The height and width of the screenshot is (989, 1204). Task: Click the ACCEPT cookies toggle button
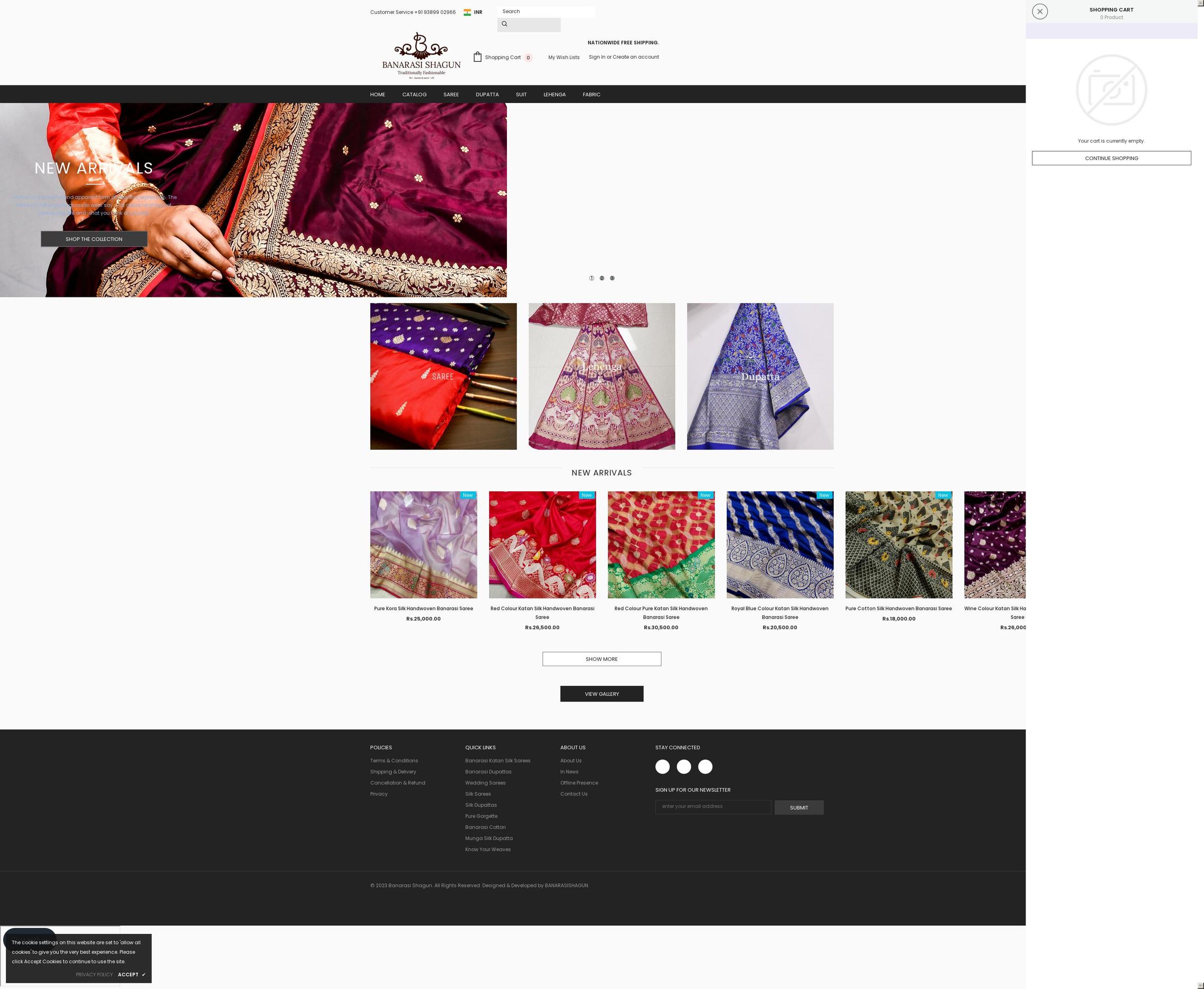131,975
